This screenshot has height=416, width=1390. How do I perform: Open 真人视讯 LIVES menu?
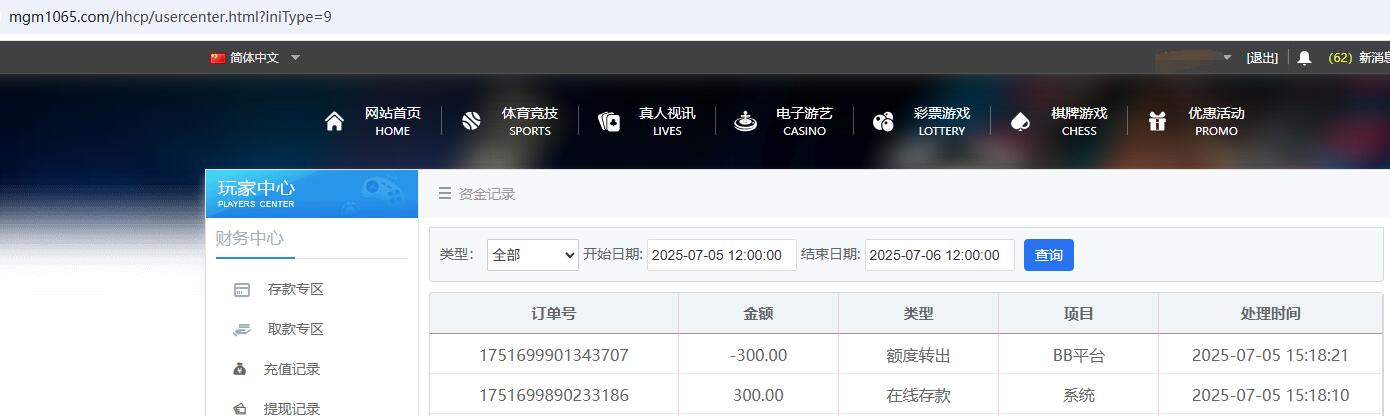pyautogui.click(x=667, y=121)
